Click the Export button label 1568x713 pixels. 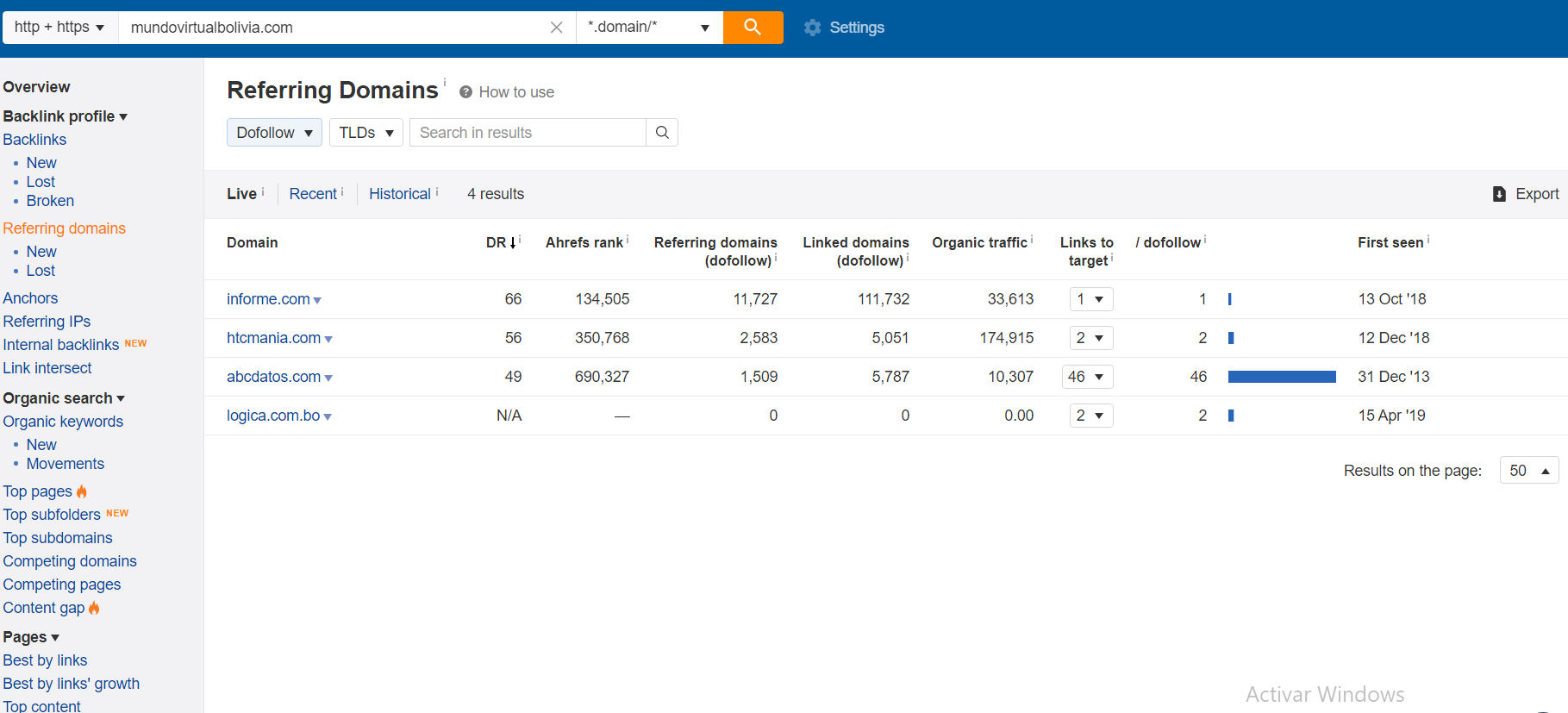tap(1537, 194)
